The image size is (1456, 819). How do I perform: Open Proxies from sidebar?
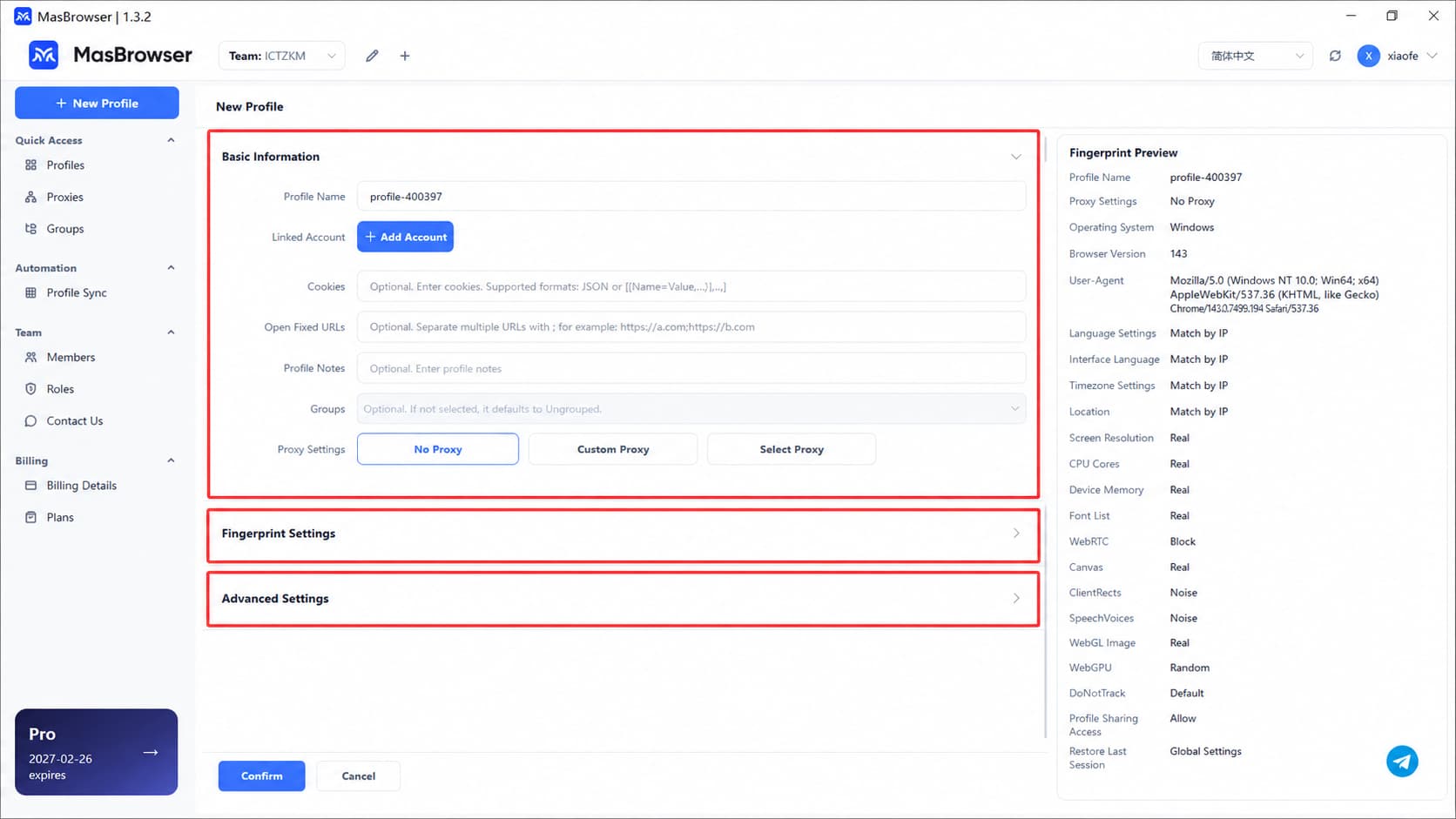click(65, 198)
